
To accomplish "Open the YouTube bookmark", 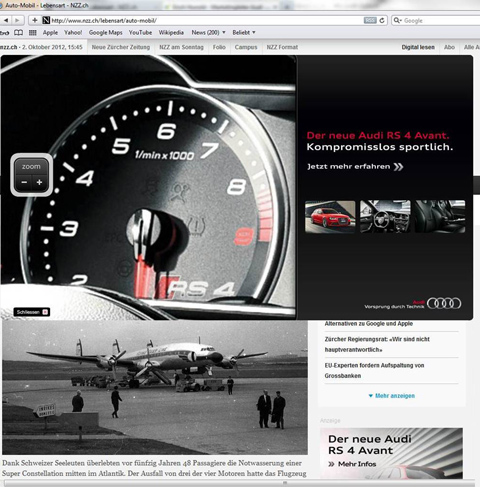I will tap(140, 33).
